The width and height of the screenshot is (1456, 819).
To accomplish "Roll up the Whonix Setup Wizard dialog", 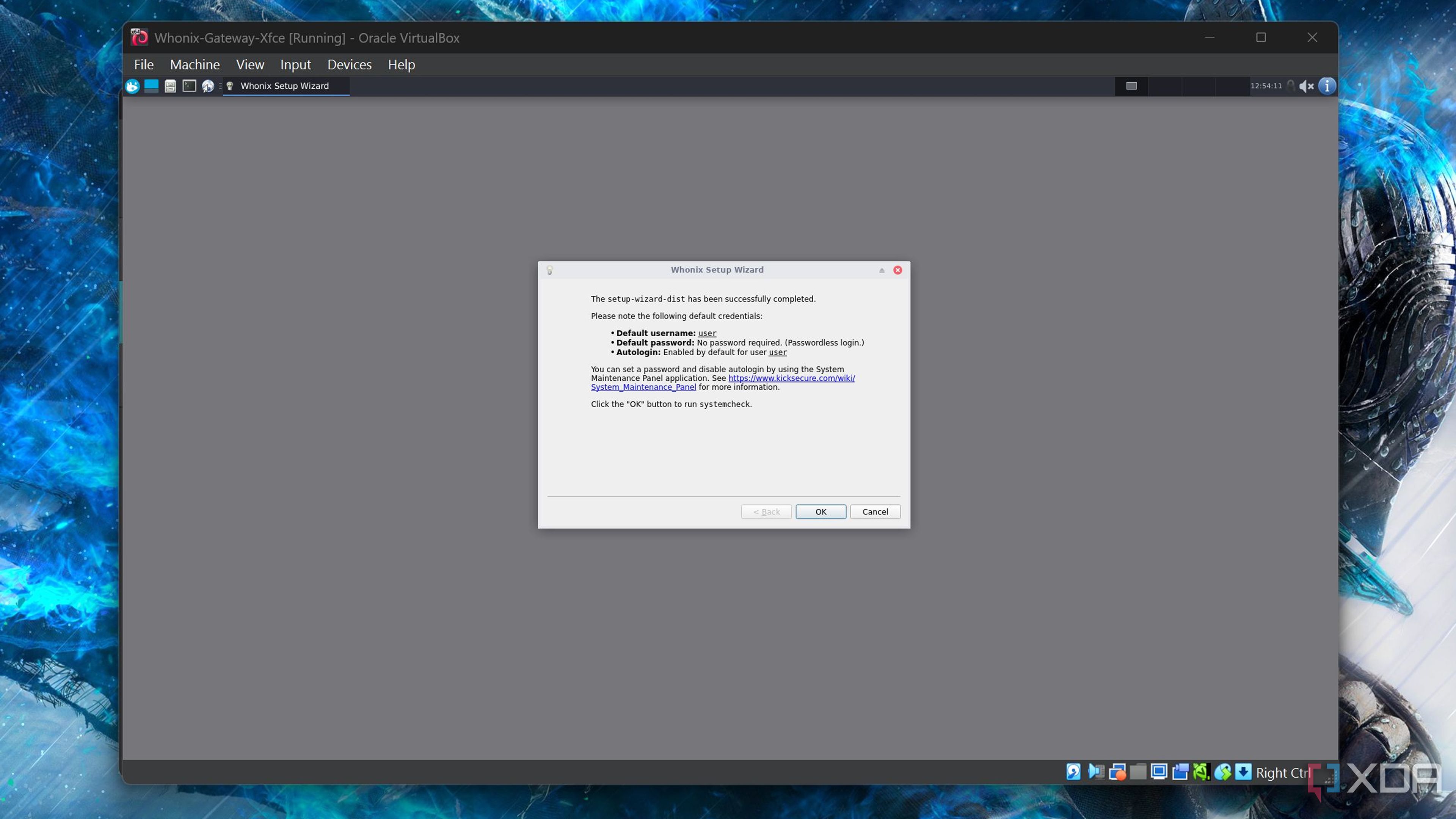I will click(x=882, y=270).
